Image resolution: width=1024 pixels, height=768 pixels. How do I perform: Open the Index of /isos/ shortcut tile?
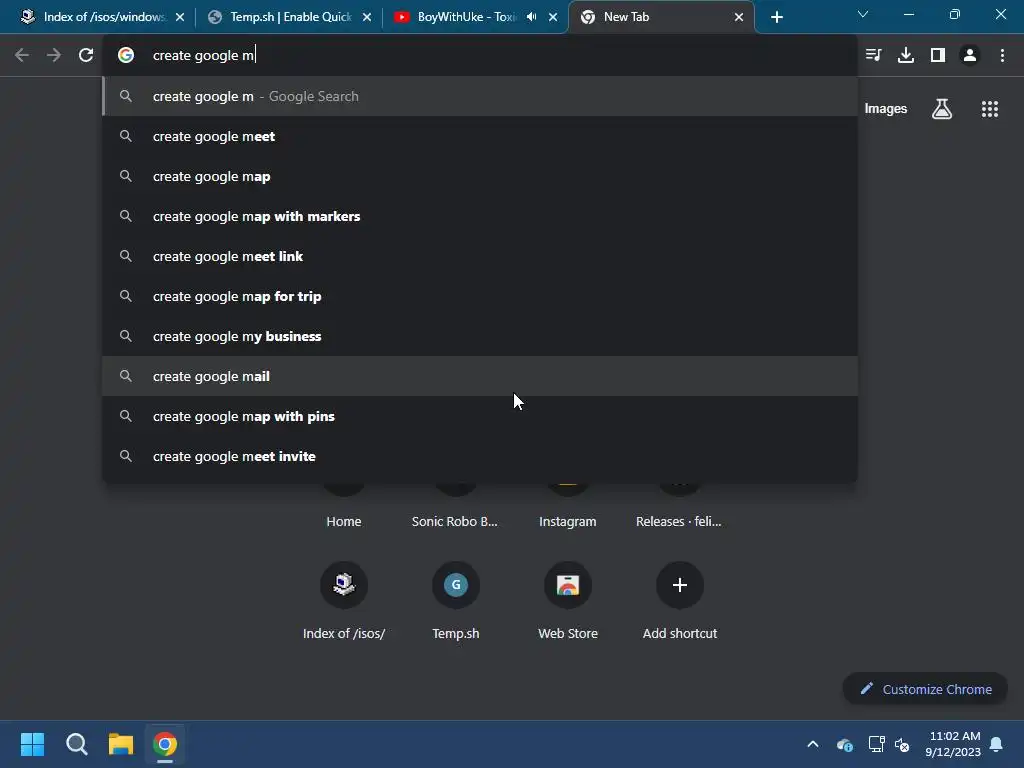pos(344,601)
